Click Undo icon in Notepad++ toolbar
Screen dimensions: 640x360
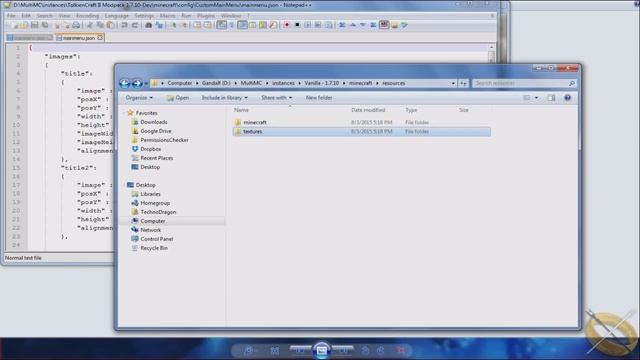tap(124, 25)
